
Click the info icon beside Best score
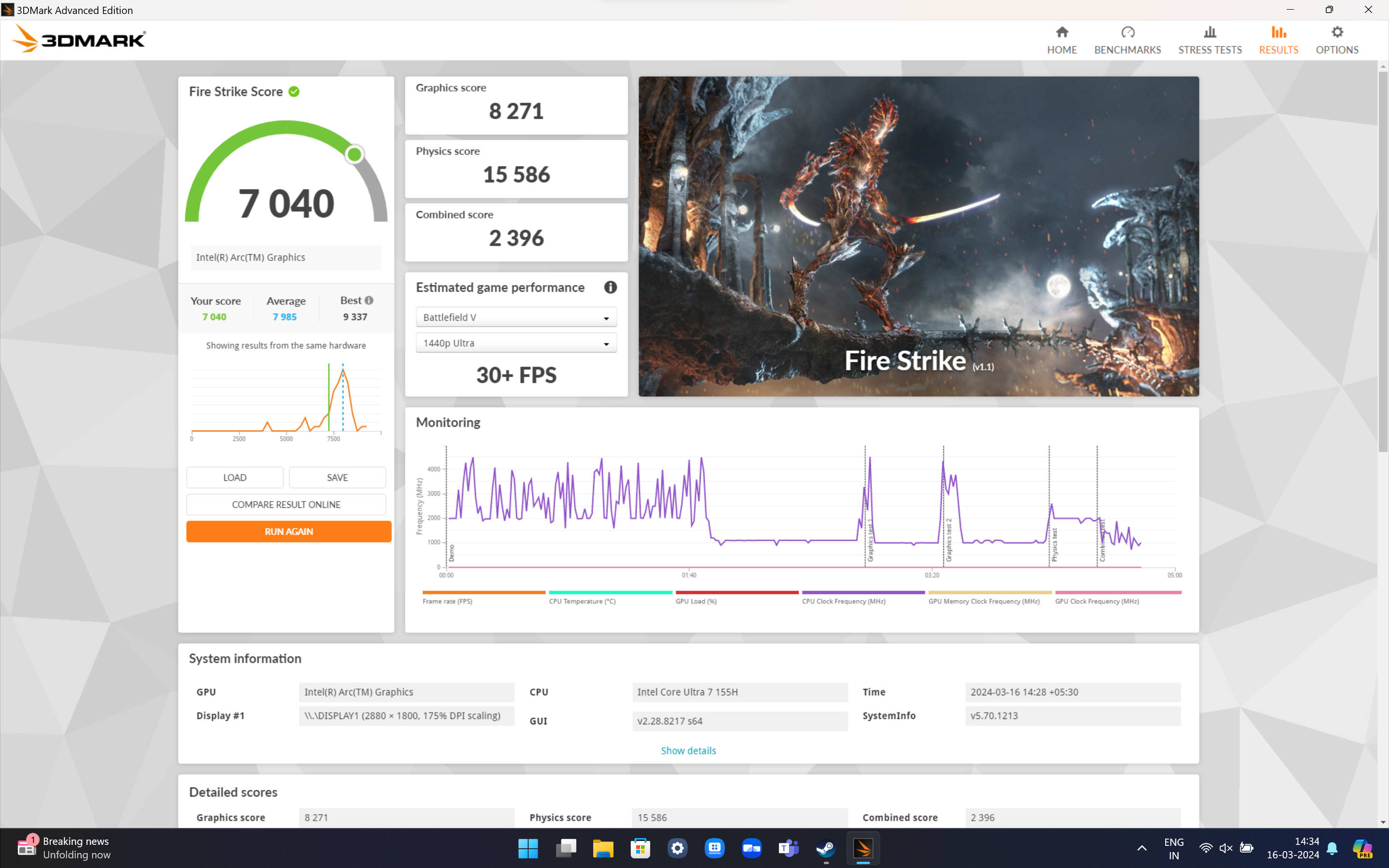pos(369,300)
